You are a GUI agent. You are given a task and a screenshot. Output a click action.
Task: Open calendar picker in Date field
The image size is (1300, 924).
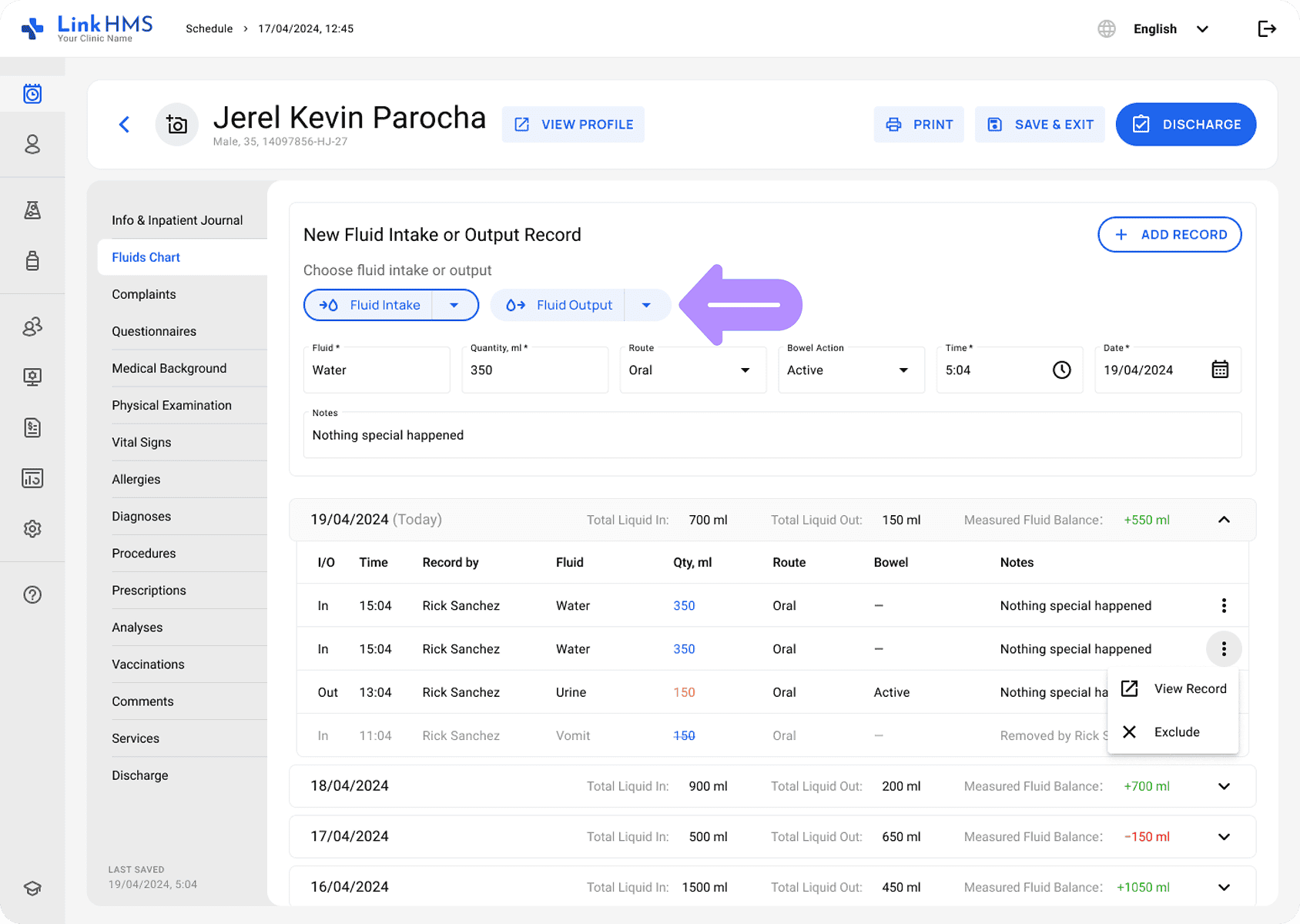coord(1220,370)
